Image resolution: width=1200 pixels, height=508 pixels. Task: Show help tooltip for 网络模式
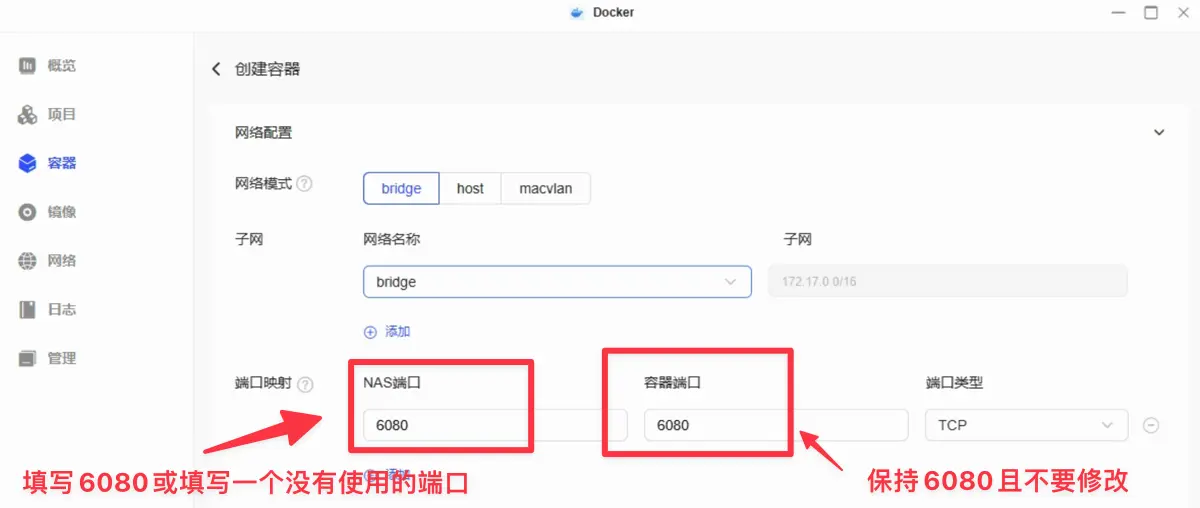[x=304, y=184]
